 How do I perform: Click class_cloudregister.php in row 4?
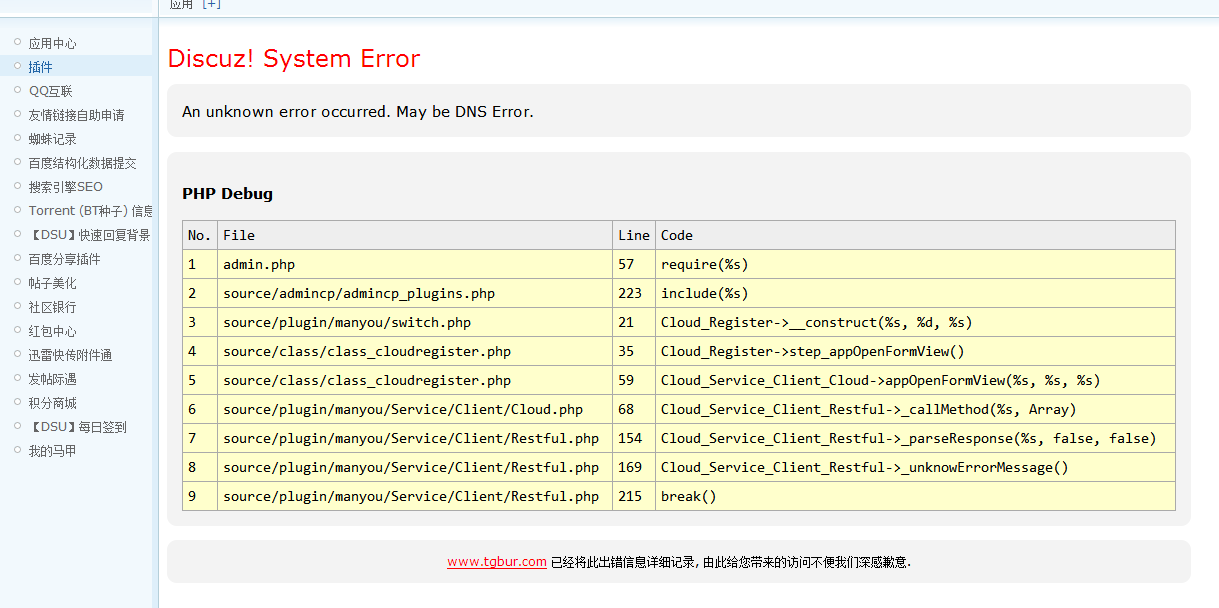415,351
